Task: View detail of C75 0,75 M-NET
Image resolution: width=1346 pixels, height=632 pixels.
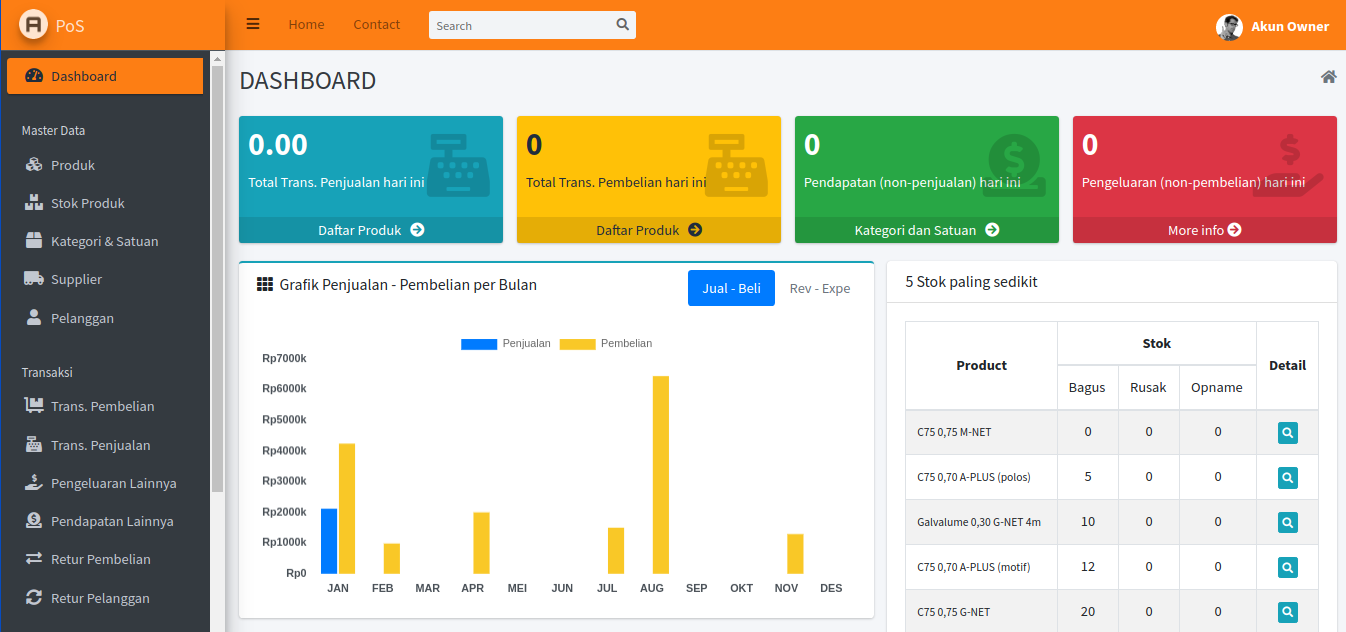Action: tap(1287, 433)
